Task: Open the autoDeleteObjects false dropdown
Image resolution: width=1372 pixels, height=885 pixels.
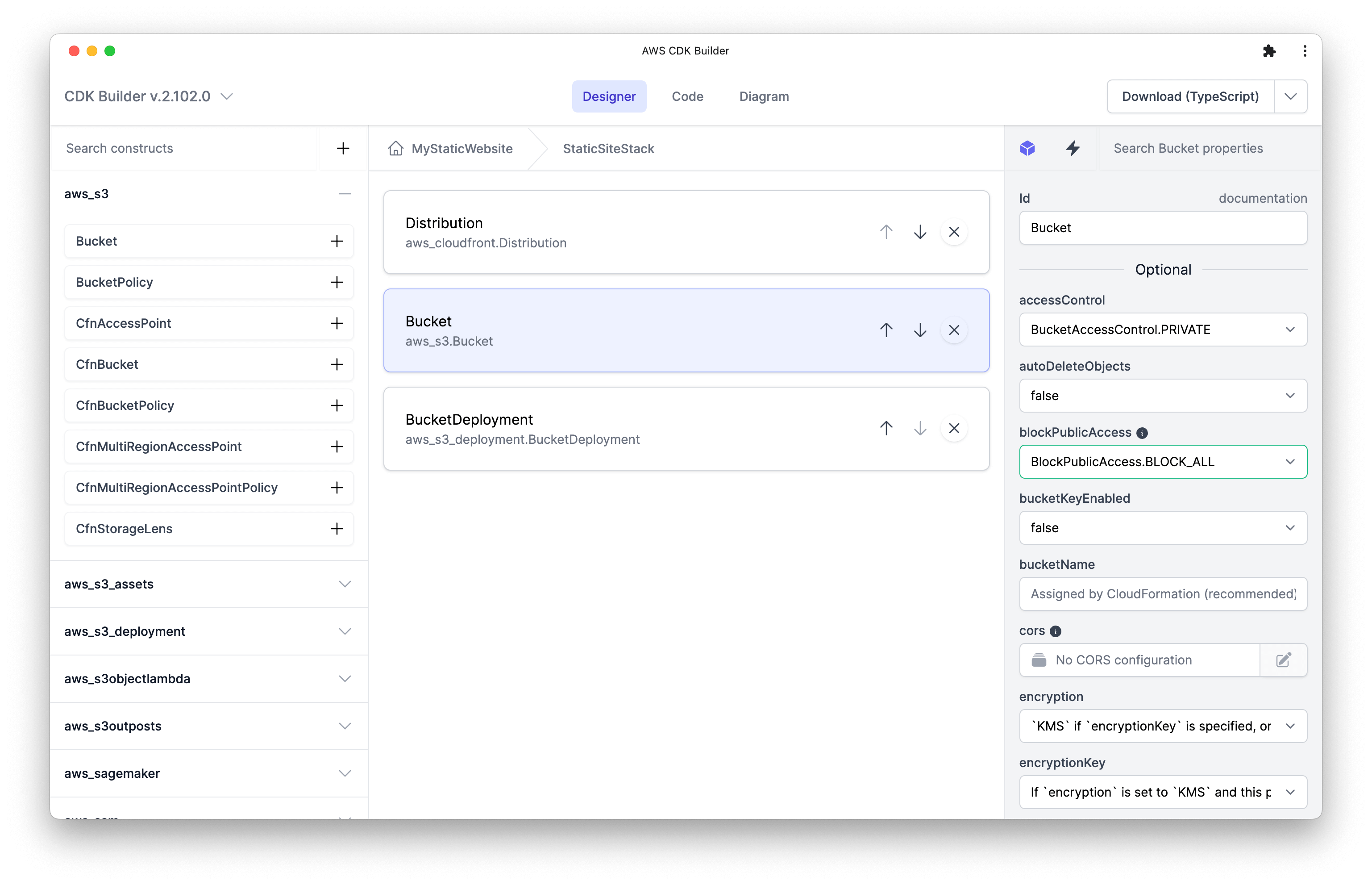Action: point(1162,395)
